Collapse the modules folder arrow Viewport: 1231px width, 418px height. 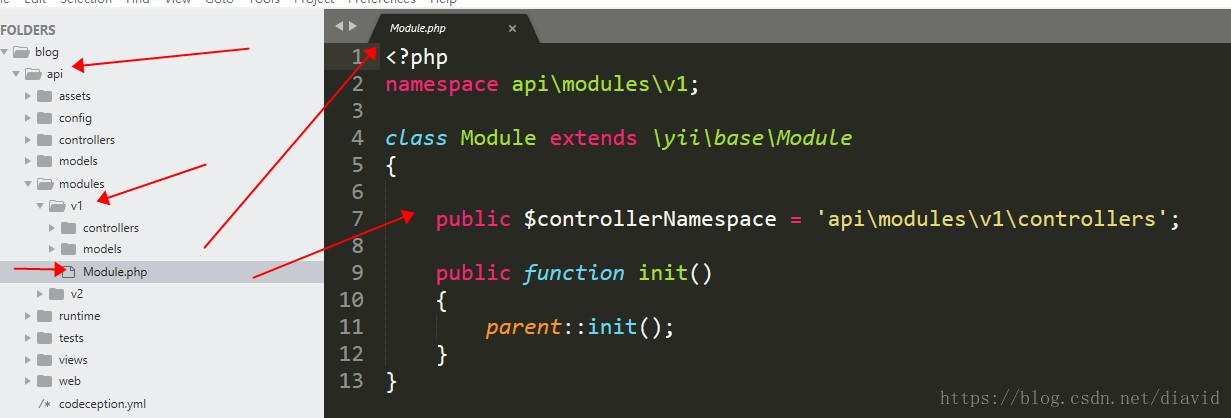coord(28,184)
